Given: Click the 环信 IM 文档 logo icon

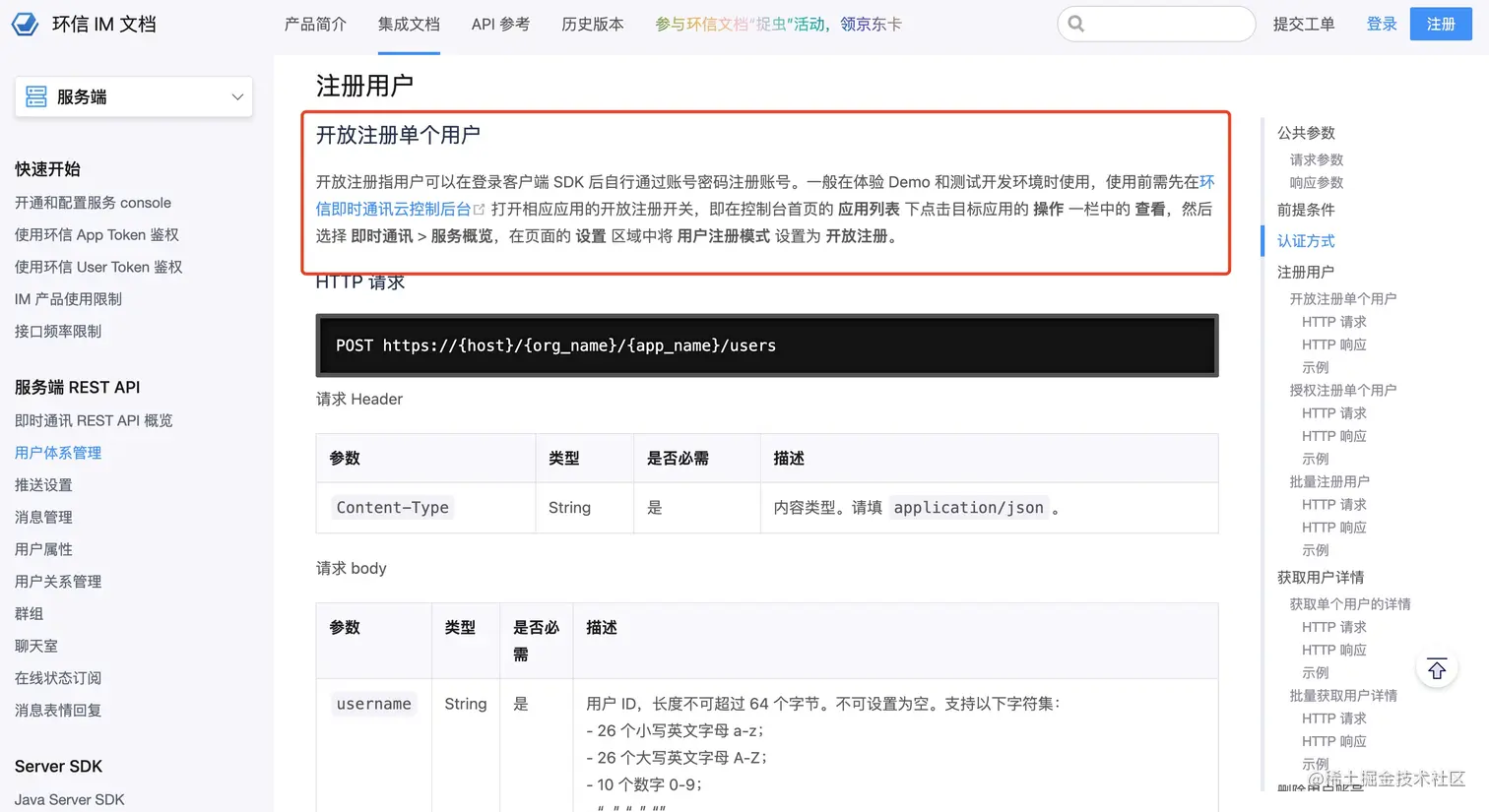Looking at the screenshot, I should [25, 24].
